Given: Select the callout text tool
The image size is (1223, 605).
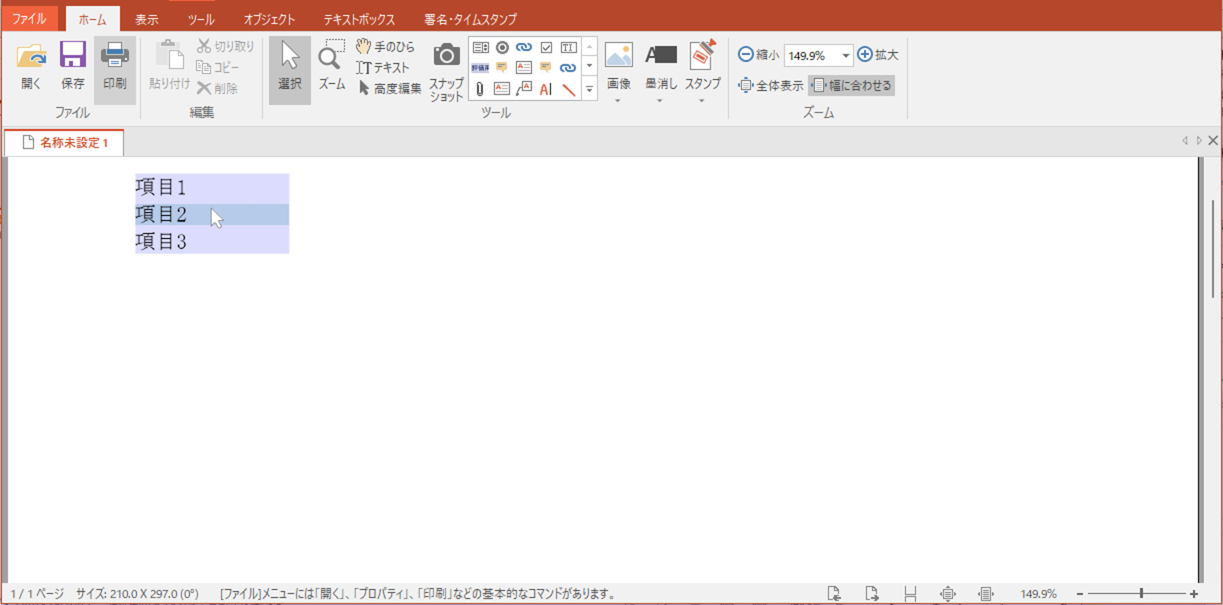Looking at the screenshot, I should [x=524, y=89].
